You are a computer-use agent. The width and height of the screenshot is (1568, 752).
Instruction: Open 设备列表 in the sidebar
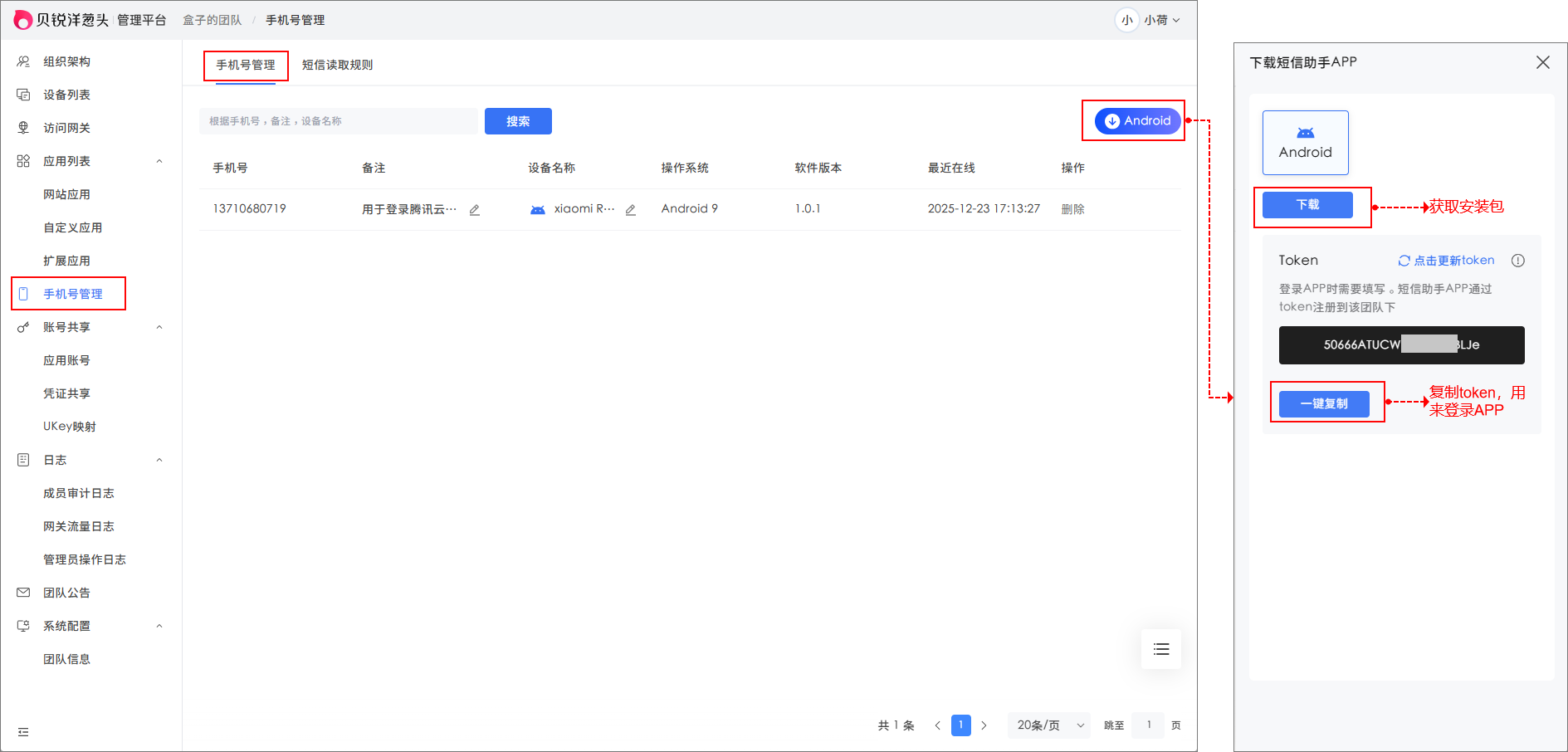(x=66, y=95)
